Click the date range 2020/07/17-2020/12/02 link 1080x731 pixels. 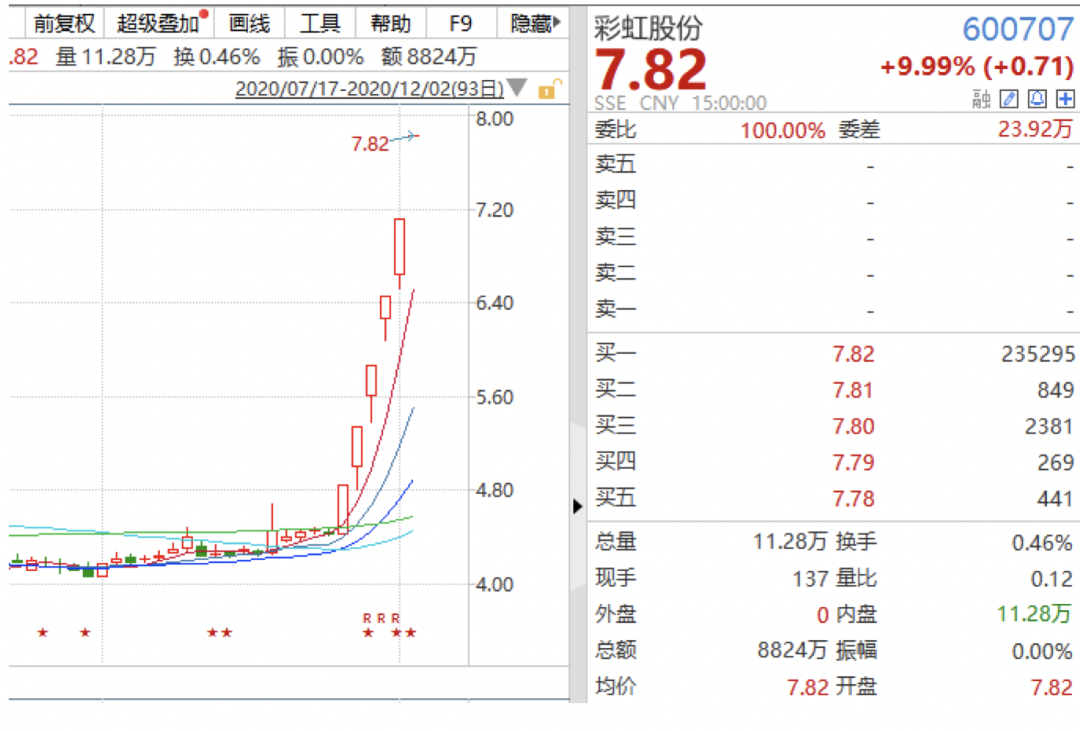click(x=370, y=89)
